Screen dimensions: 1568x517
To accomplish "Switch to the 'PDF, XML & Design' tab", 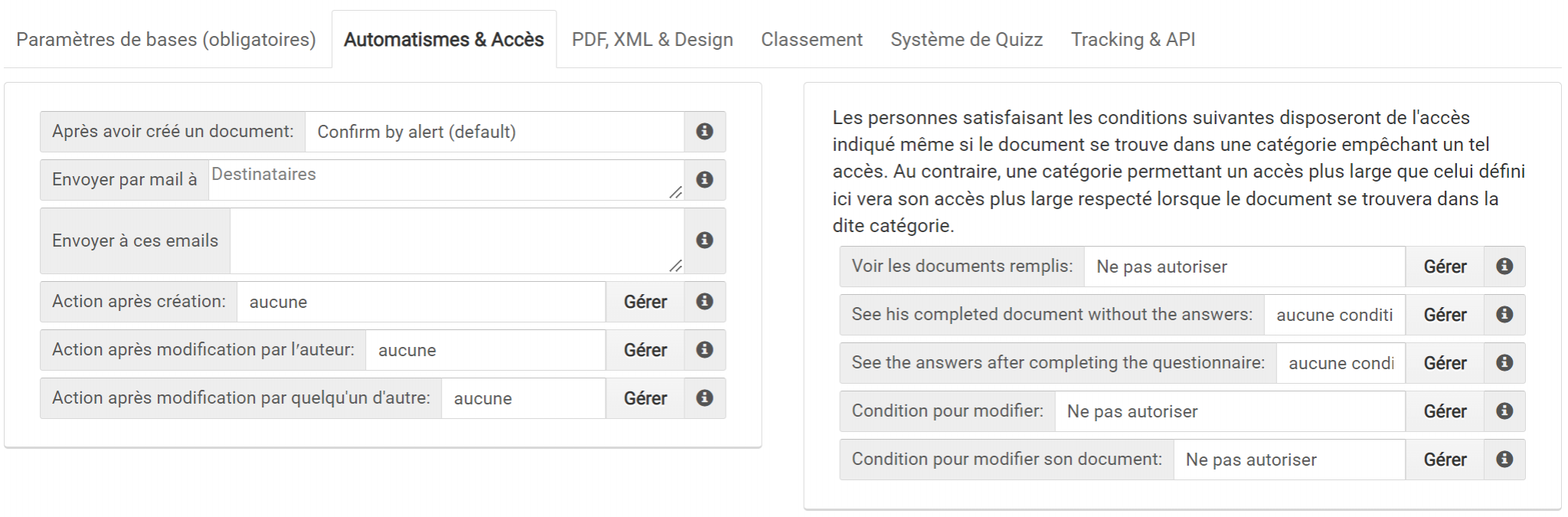I will (x=649, y=39).
